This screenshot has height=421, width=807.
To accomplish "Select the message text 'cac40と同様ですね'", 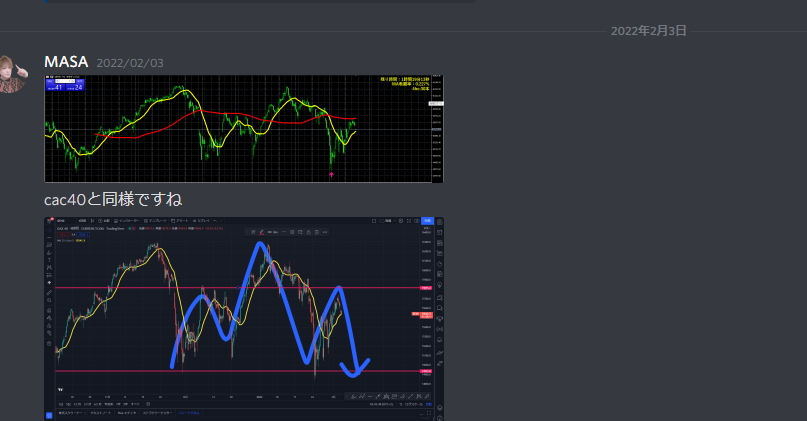I will coord(113,199).
